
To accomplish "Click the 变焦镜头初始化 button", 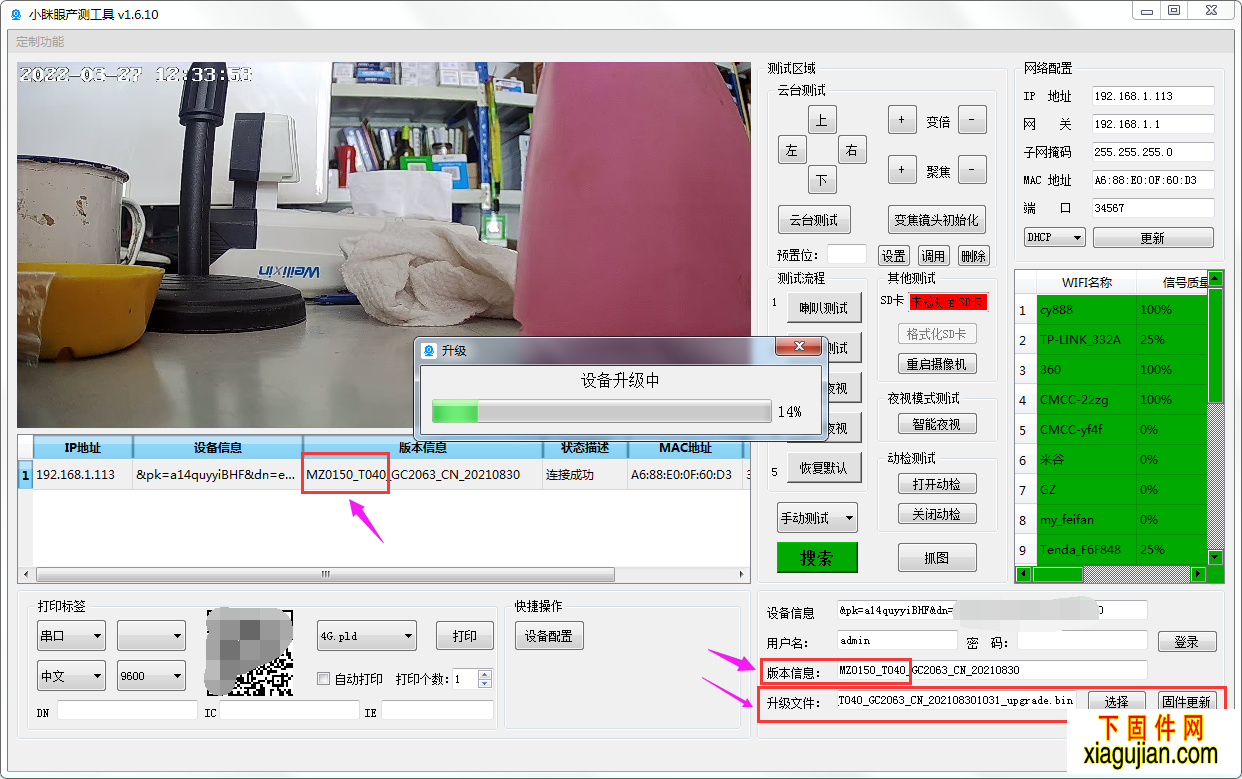I will click(937, 220).
